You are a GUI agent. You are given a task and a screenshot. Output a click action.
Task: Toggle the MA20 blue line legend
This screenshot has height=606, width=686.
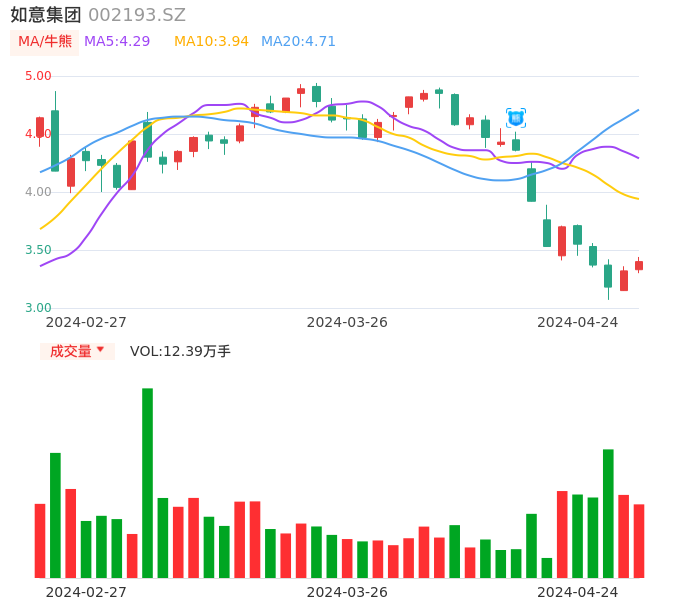click(298, 42)
